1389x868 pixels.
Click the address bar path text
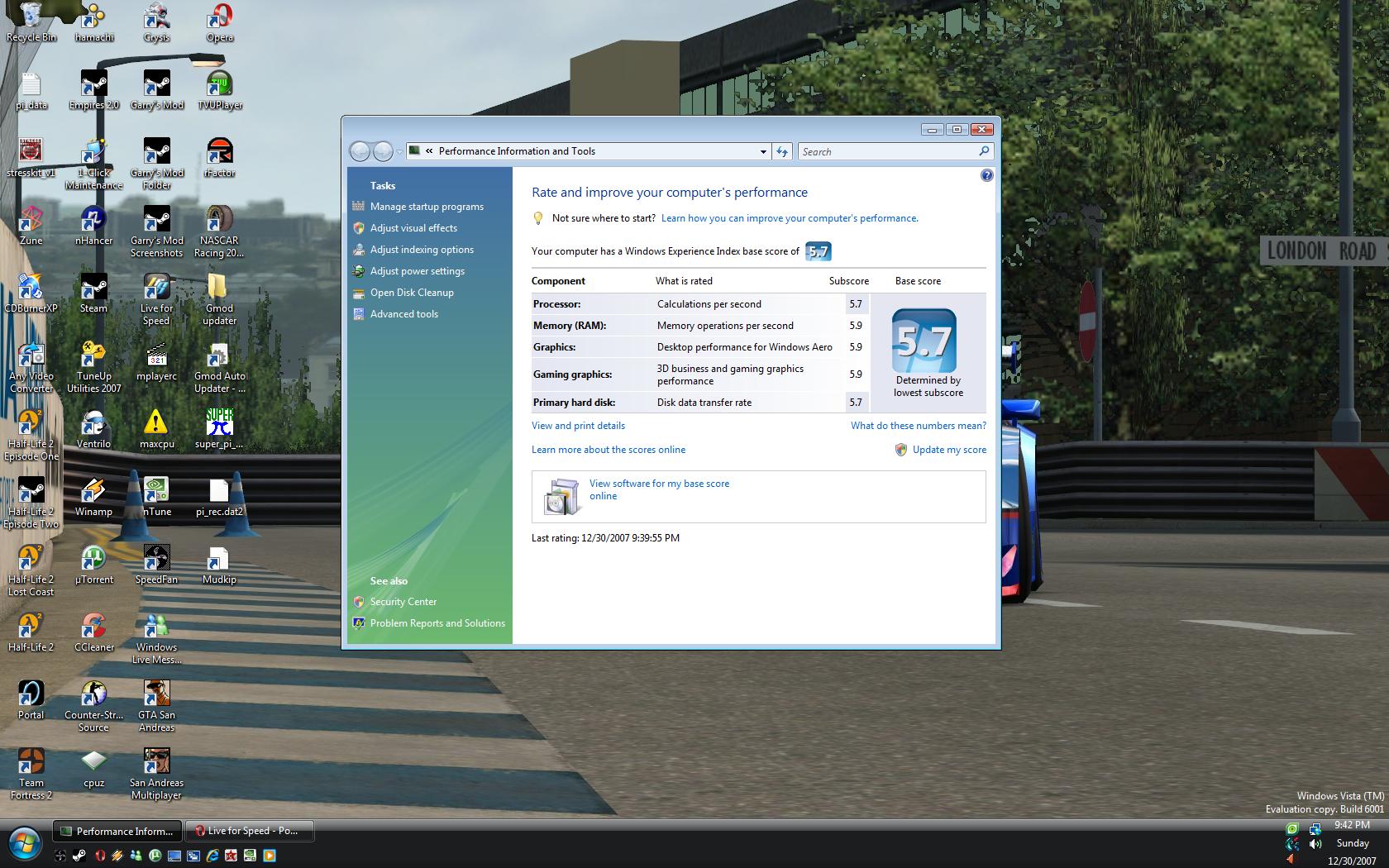click(x=517, y=151)
